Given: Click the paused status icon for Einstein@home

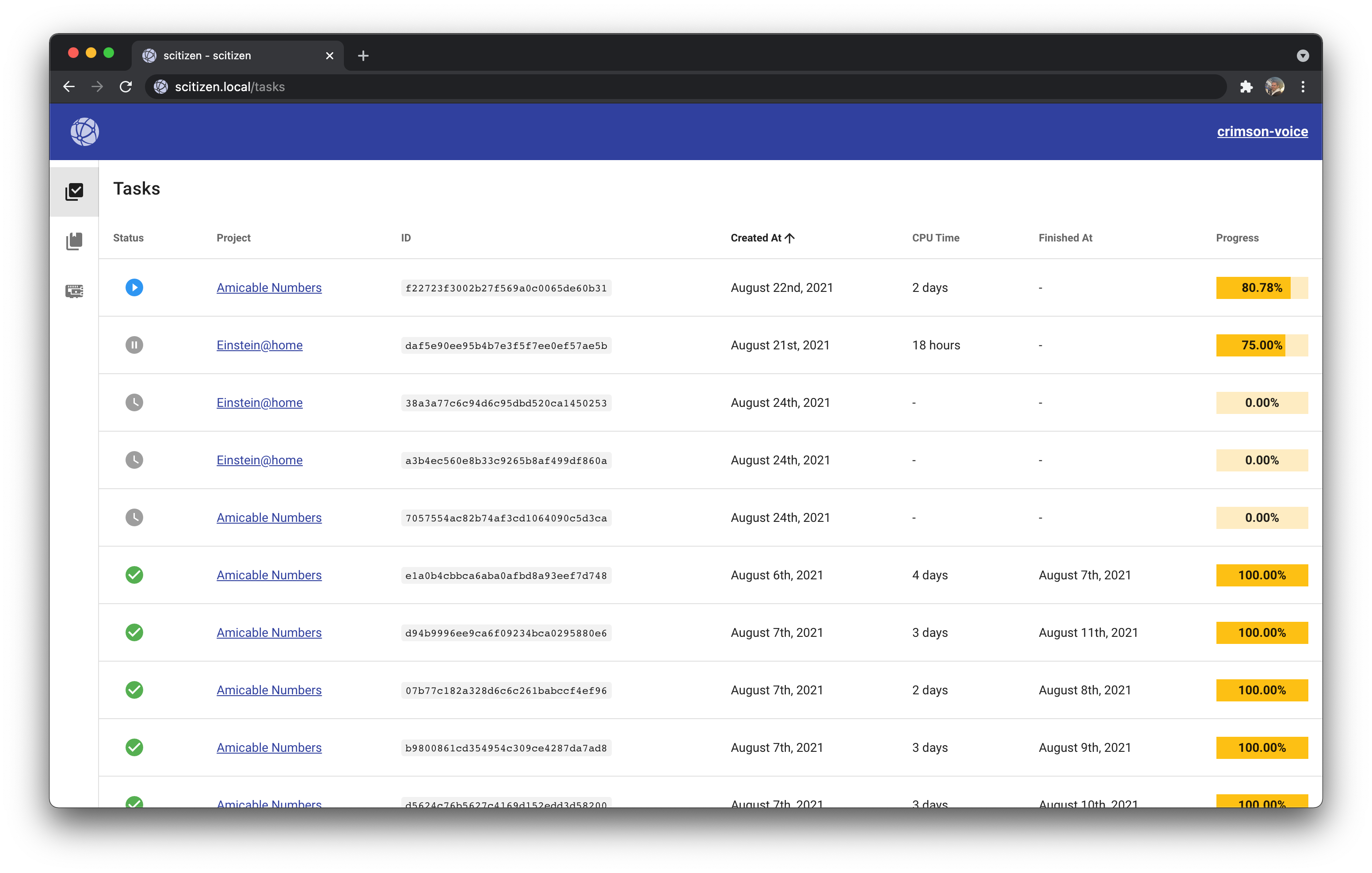Looking at the screenshot, I should pyautogui.click(x=134, y=345).
